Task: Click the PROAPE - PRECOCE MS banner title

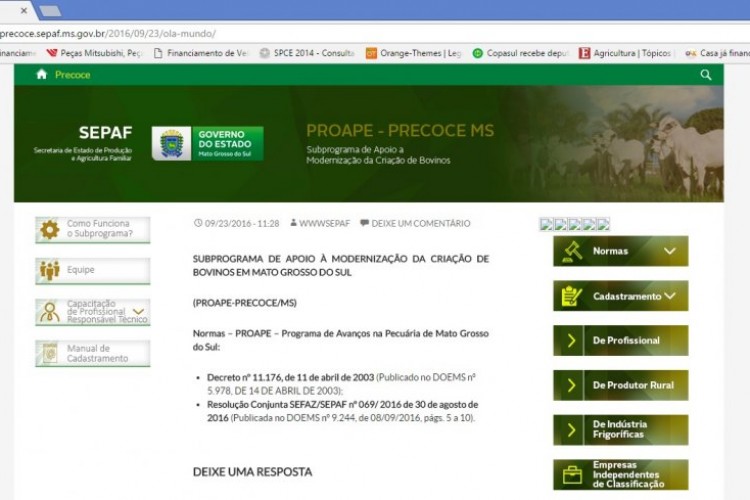Action: tap(400, 131)
